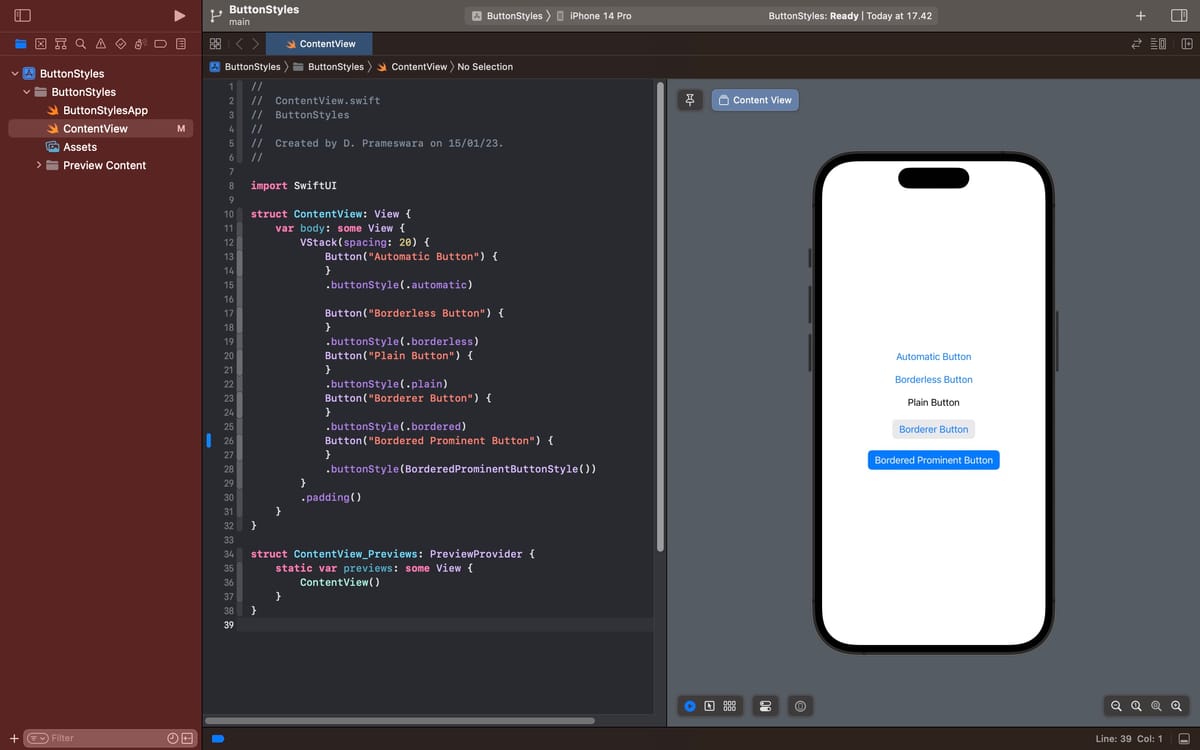
Task: Switch to Selectable preview mode
Action: point(709,706)
